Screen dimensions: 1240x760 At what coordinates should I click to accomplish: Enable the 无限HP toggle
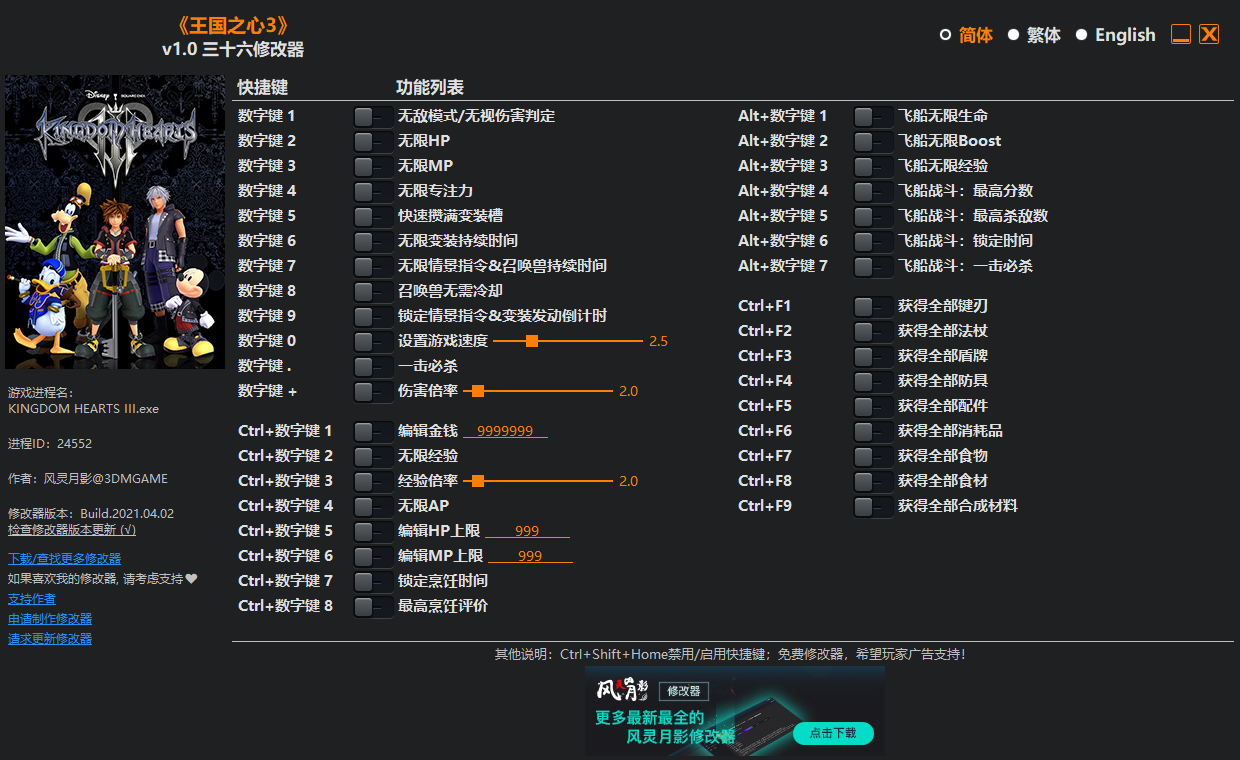(x=373, y=141)
